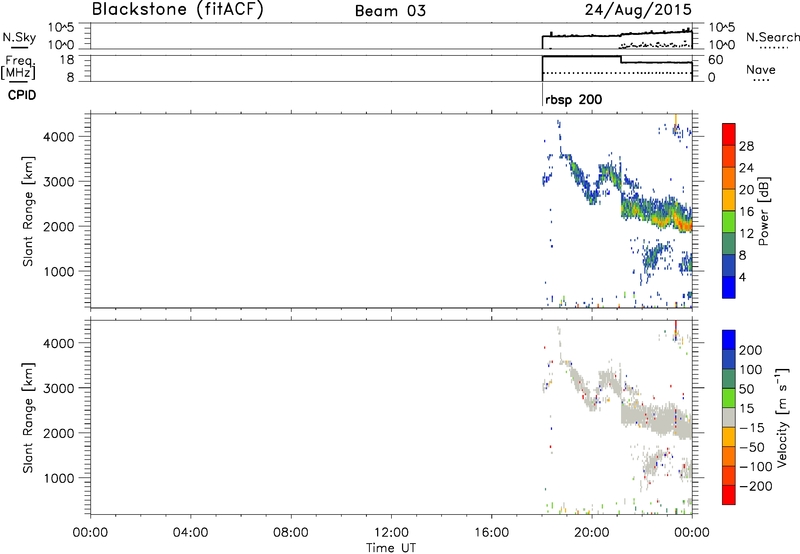The image size is (800, 554).
Task: Click the '200' tick on Velocity colorbar
Action: pyautogui.click(x=751, y=350)
